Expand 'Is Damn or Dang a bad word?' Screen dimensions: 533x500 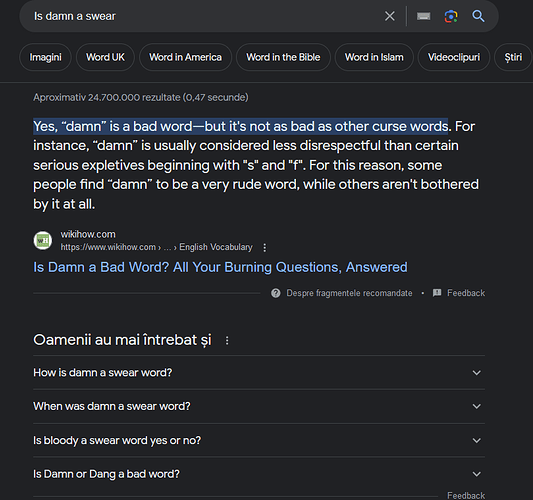point(259,474)
